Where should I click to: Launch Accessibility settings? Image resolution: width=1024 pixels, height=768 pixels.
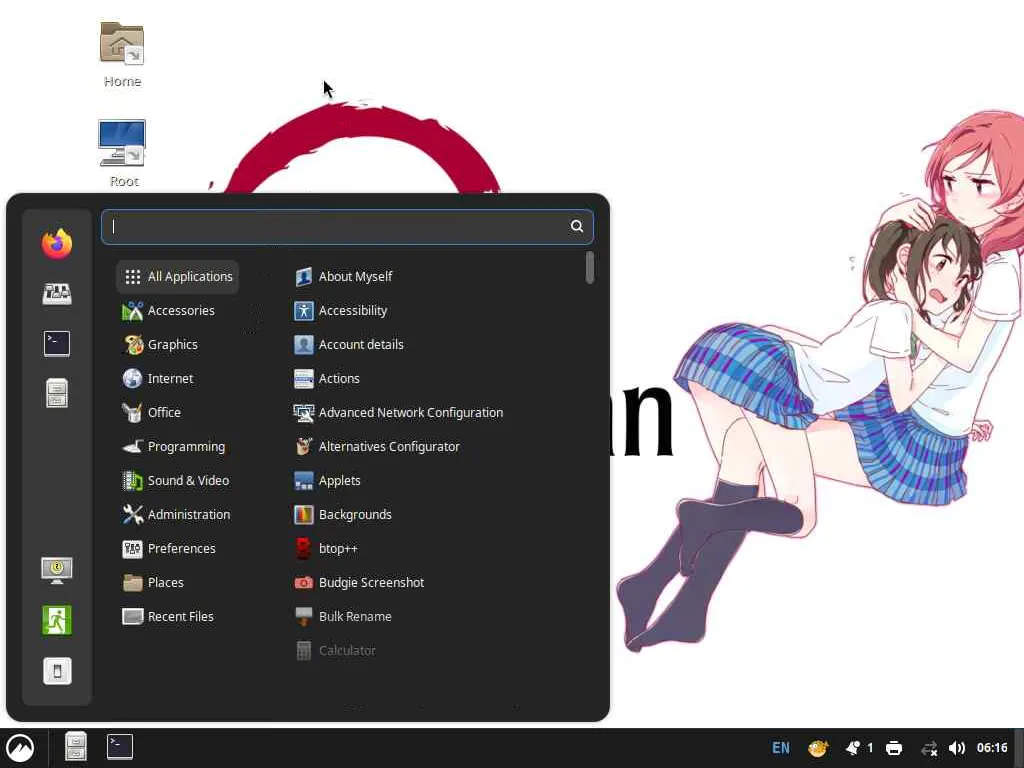341,310
